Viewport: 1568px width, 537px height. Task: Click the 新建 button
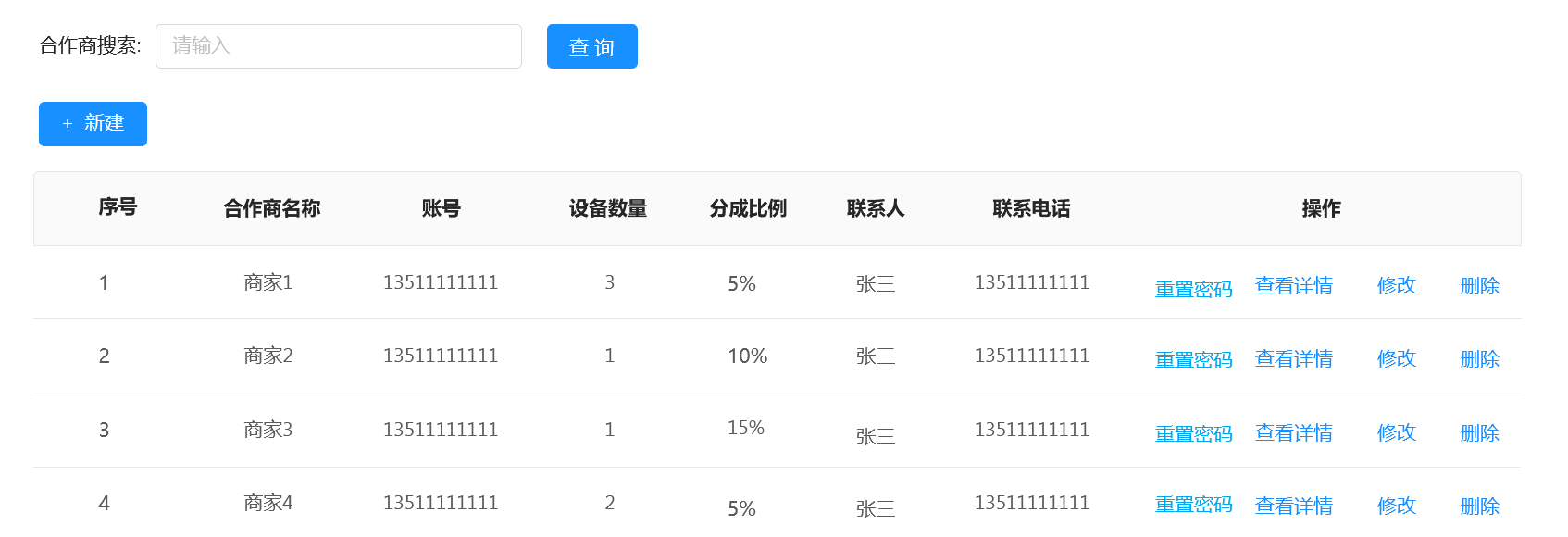[x=93, y=124]
